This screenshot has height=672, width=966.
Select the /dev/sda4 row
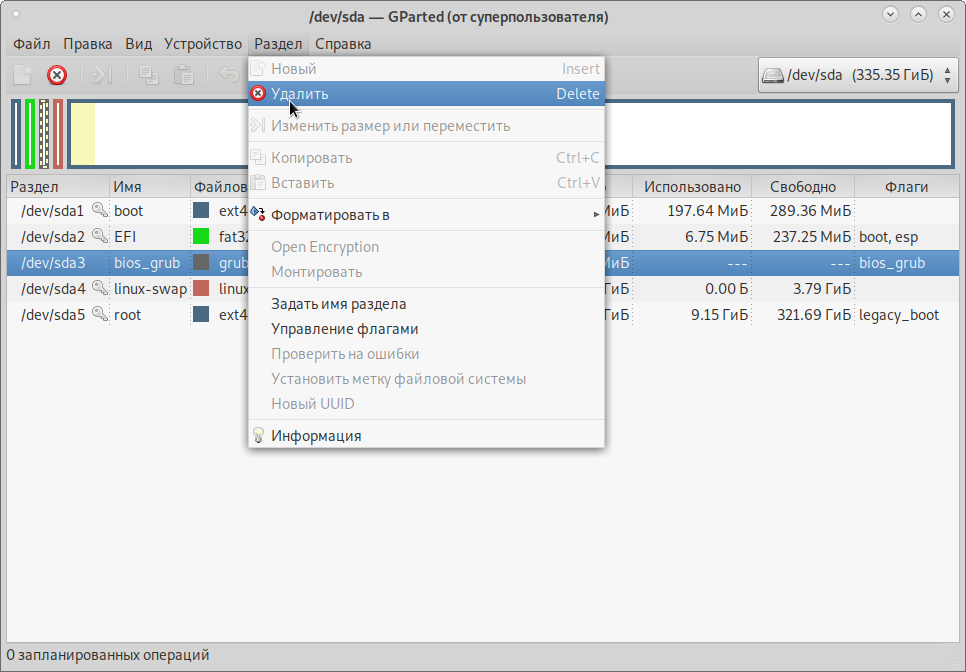coord(483,288)
